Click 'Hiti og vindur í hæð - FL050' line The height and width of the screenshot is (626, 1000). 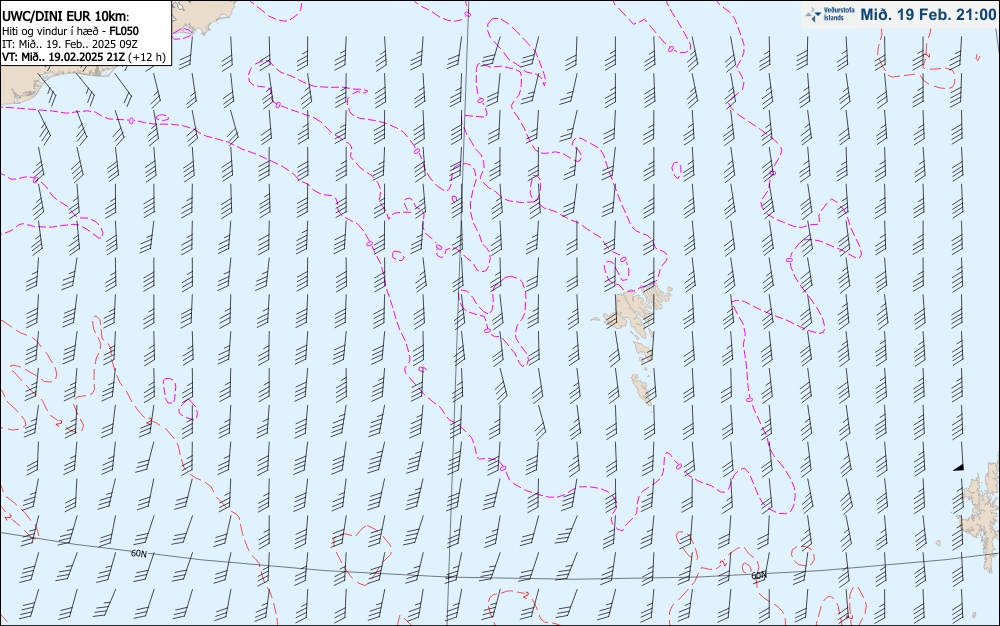(70, 31)
